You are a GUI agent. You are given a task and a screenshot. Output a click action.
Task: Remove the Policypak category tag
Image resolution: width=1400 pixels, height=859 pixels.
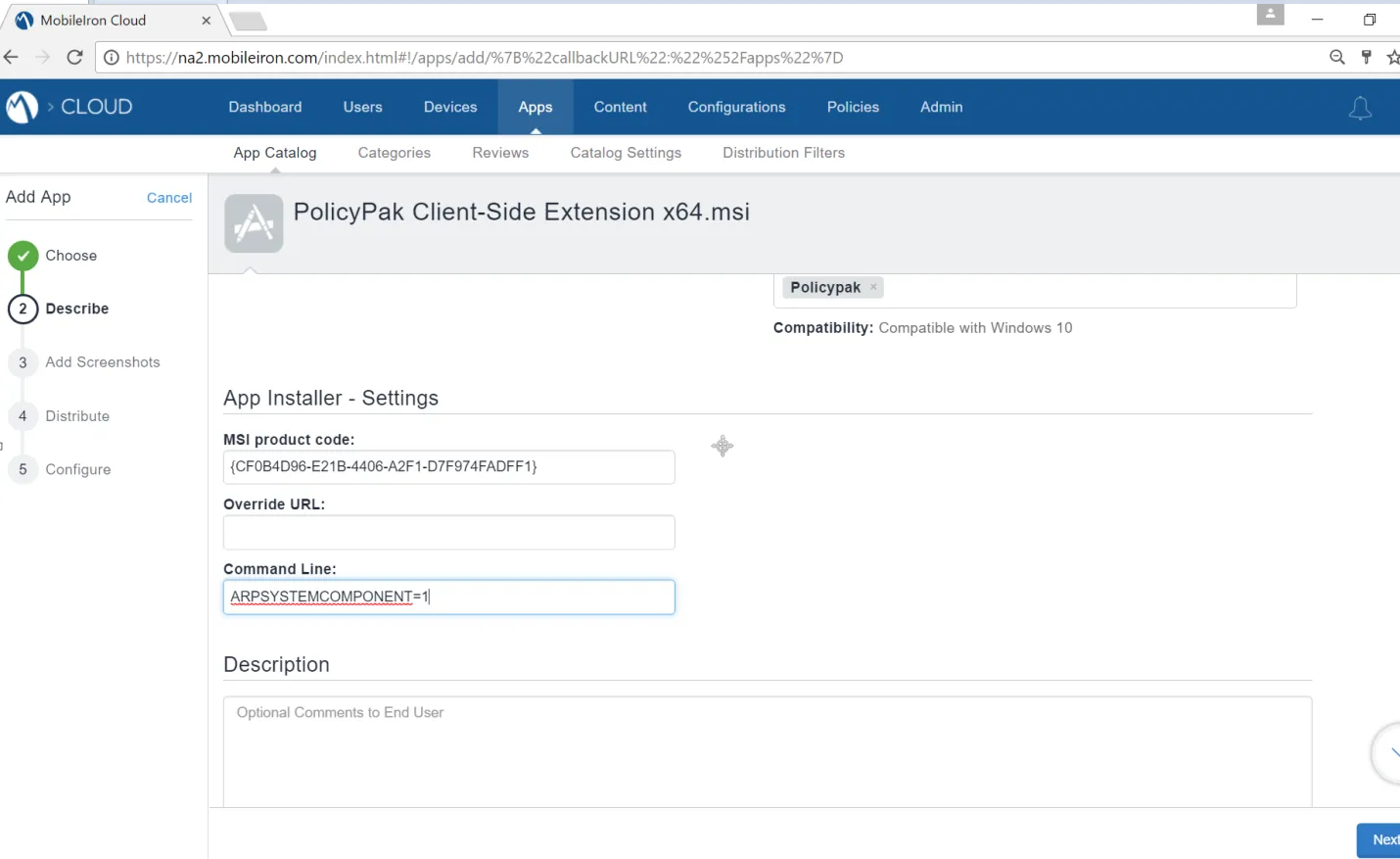[873, 287]
